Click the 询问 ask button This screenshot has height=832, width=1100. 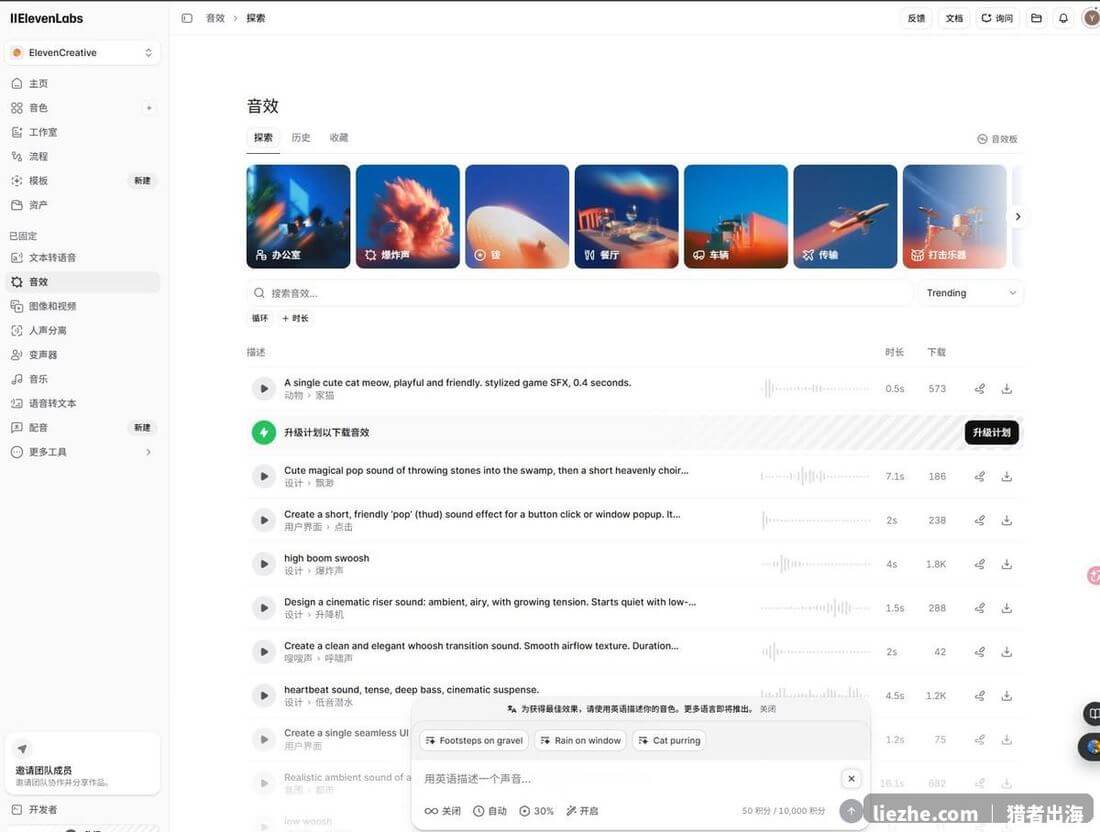pos(997,18)
